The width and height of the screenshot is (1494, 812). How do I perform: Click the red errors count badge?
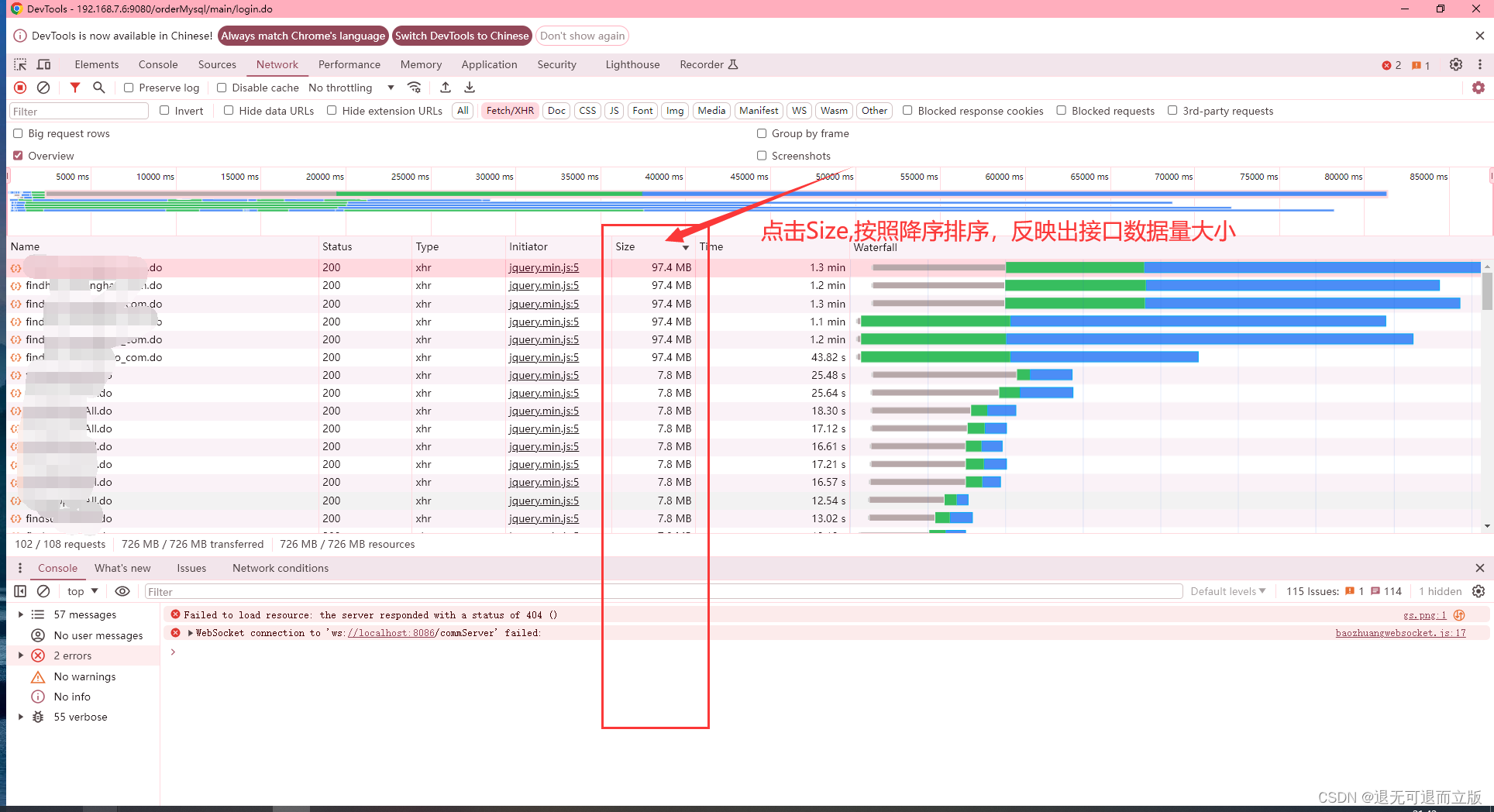[x=1392, y=65]
